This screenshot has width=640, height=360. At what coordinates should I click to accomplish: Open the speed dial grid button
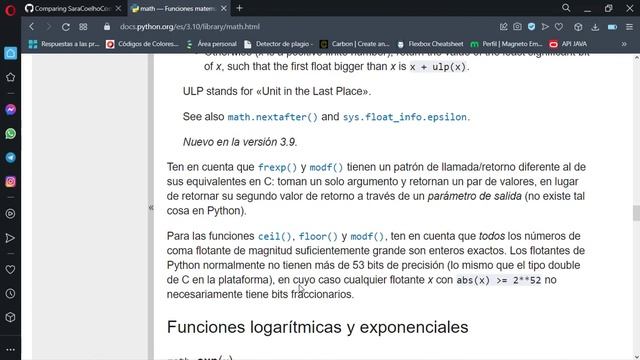point(83,27)
